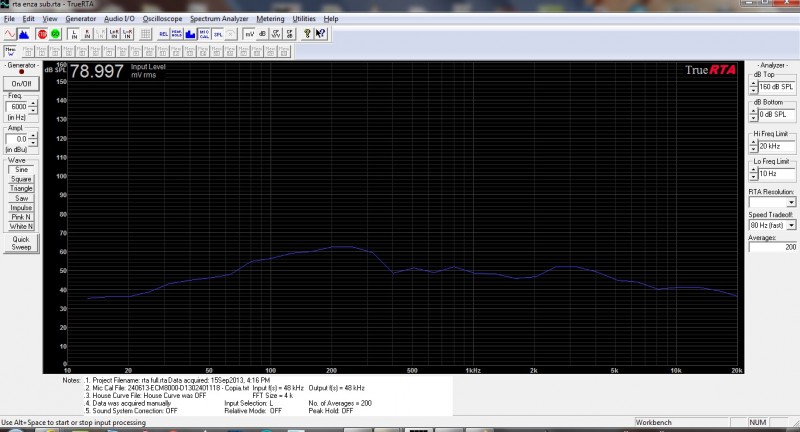Screen dimensions: 800x432
Task: Open the Spectrum Analyzer menu
Action: (219, 19)
